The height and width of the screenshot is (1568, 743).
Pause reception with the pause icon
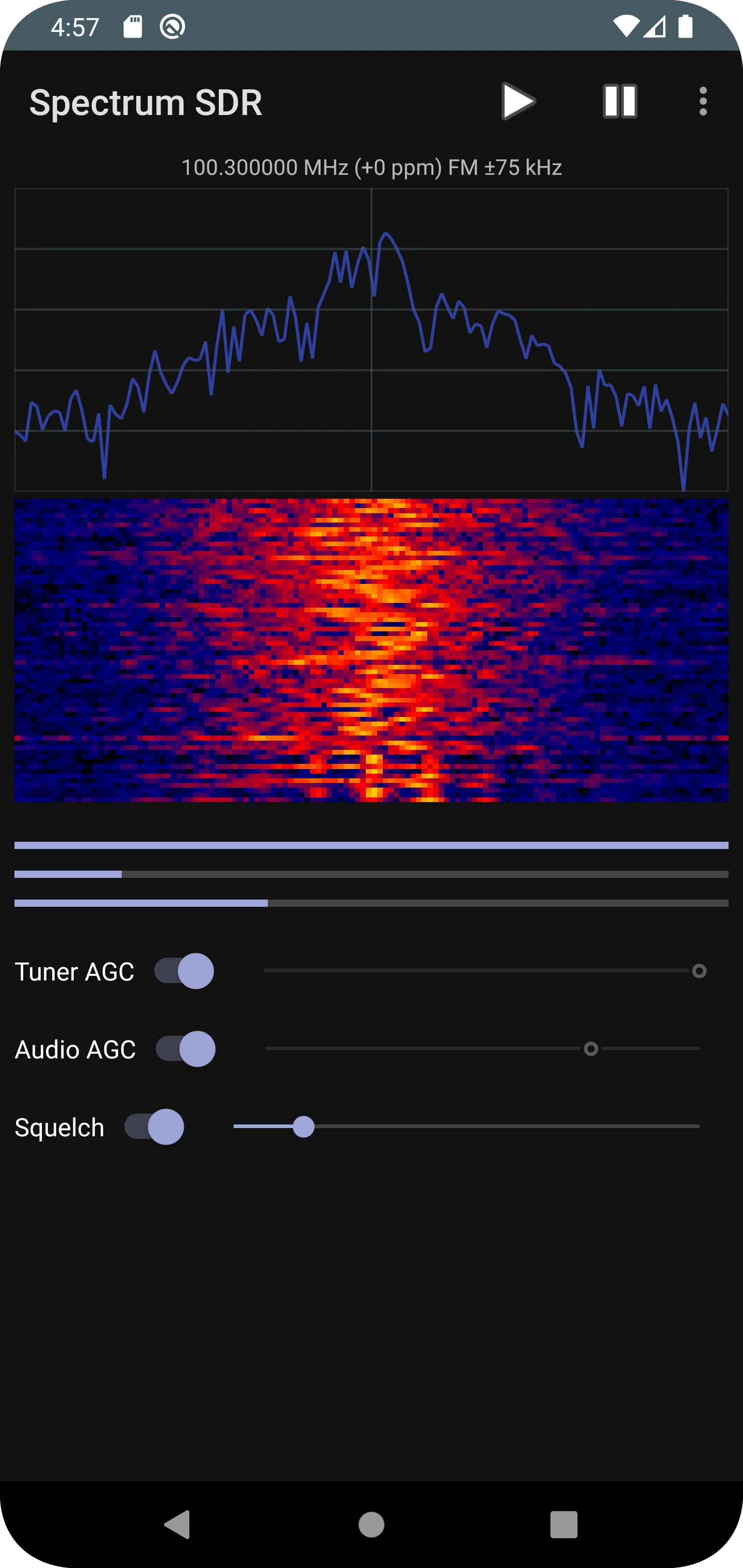coord(620,101)
